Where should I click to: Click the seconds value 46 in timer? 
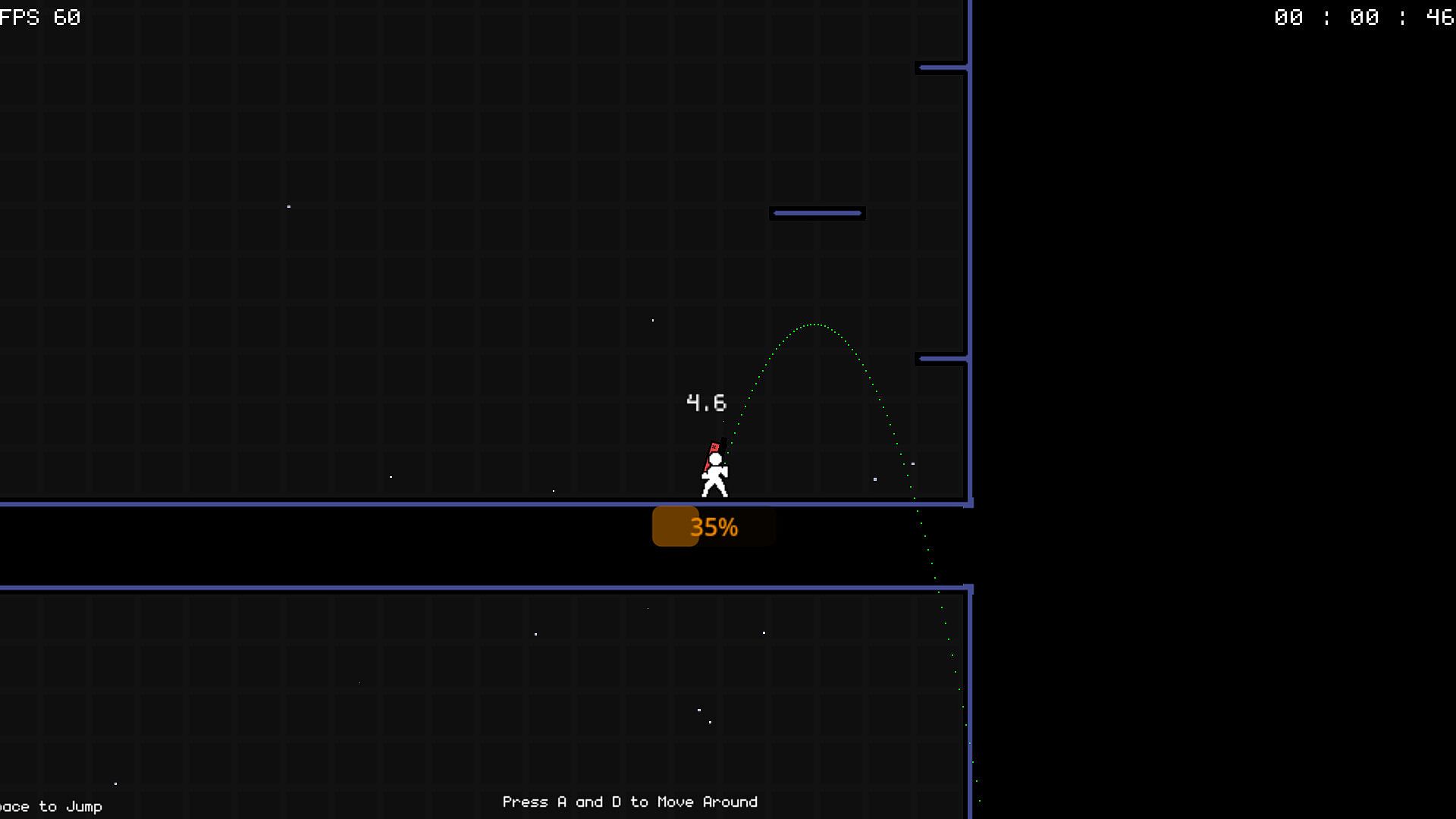pyautogui.click(x=1439, y=17)
